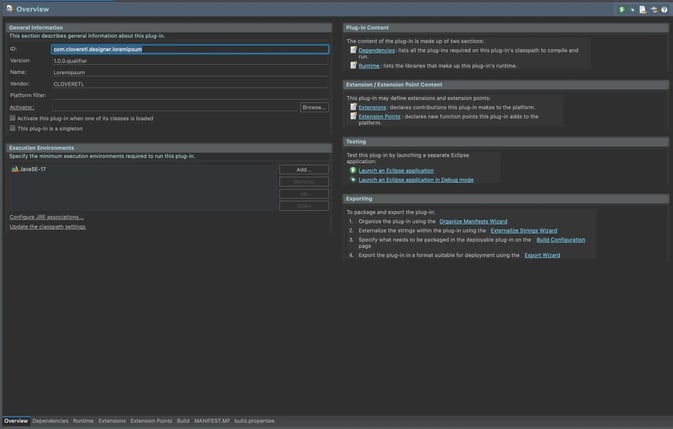The height and width of the screenshot is (429, 673).
Task: Click the Browse... button for Activator
Action: (314, 107)
